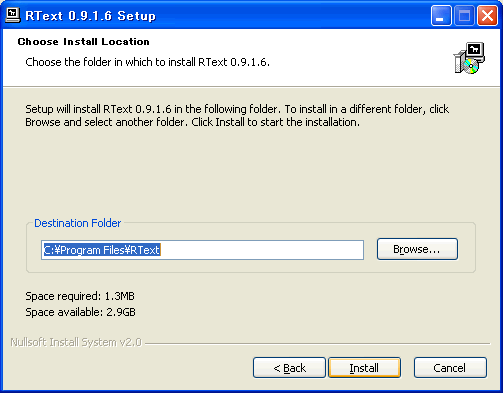Go back with the Back button
Viewport: 503px width, 393px height.
(x=289, y=368)
